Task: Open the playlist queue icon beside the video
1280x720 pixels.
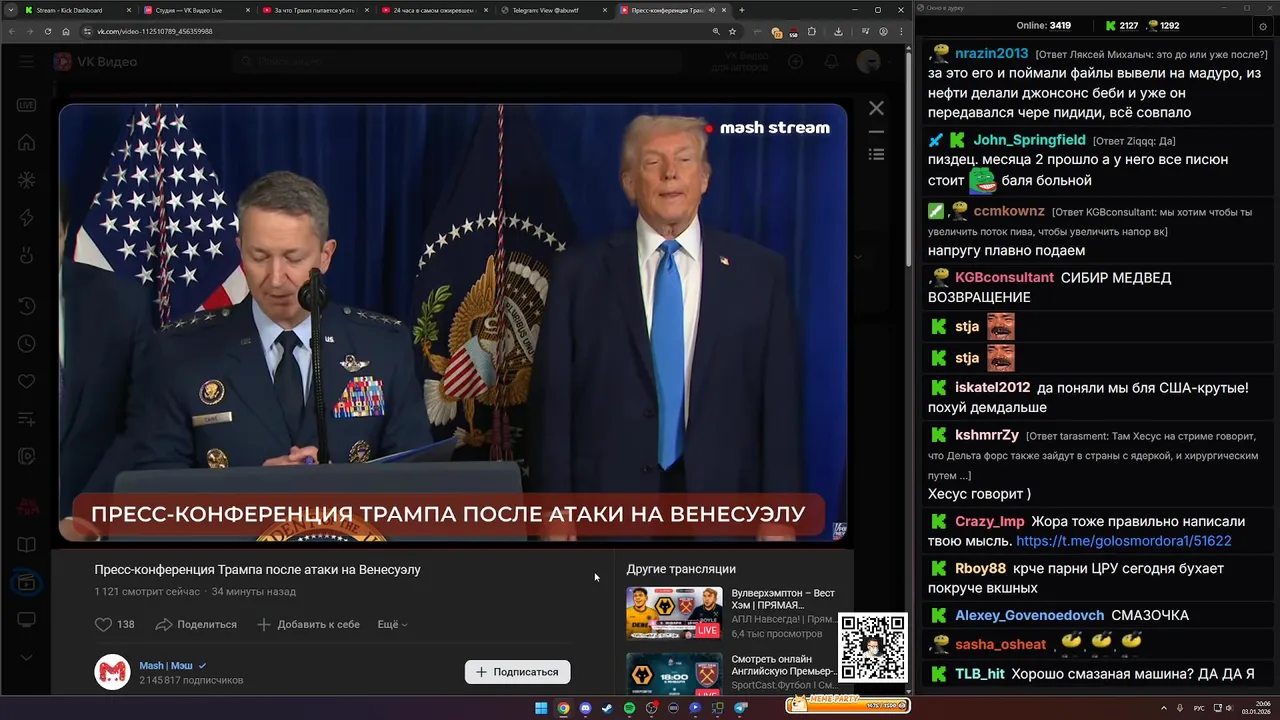Action: click(876, 154)
